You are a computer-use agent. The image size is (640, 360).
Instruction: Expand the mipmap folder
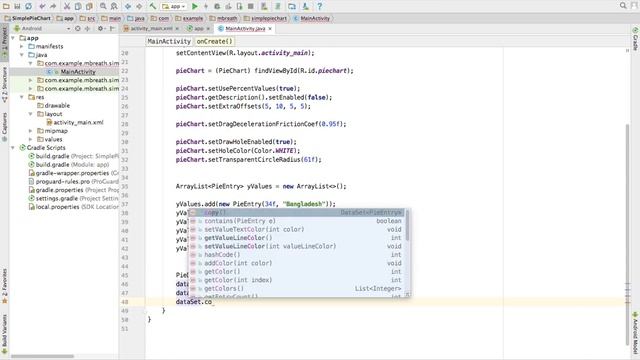[x=31, y=131]
